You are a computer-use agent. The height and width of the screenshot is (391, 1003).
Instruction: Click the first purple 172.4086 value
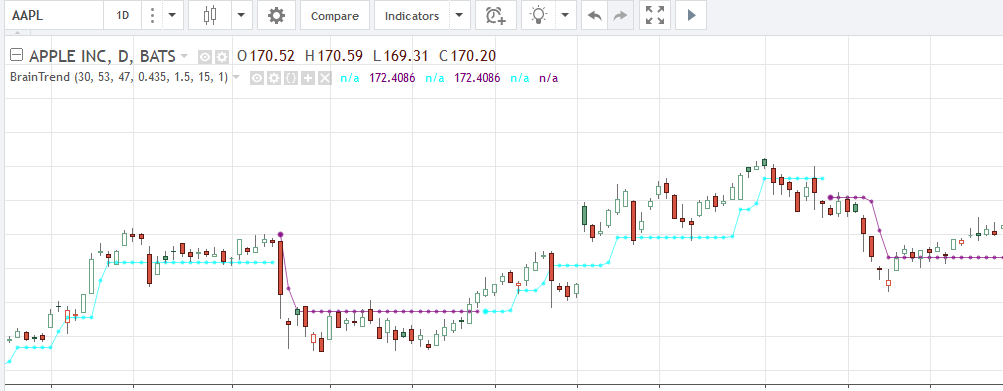(x=392, y=78)
